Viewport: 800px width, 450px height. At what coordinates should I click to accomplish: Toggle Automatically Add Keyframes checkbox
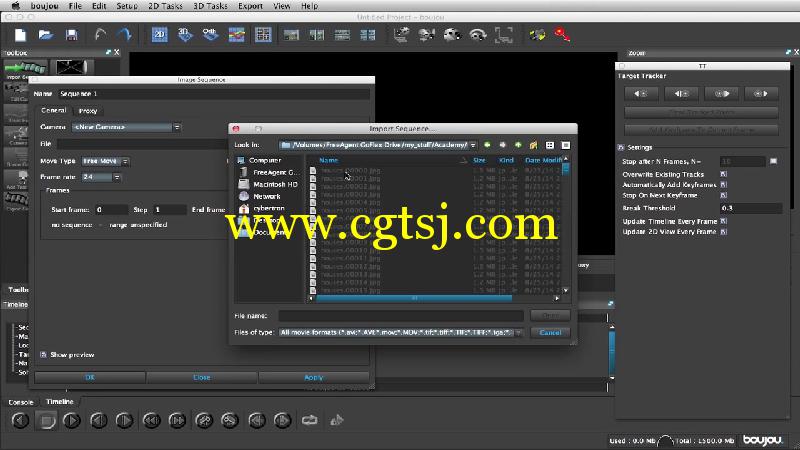[x=723, y=185]
